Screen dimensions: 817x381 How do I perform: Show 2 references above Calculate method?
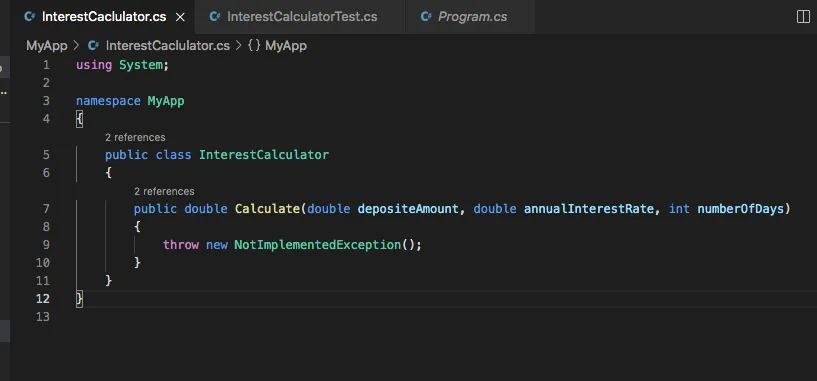(164, 191)
